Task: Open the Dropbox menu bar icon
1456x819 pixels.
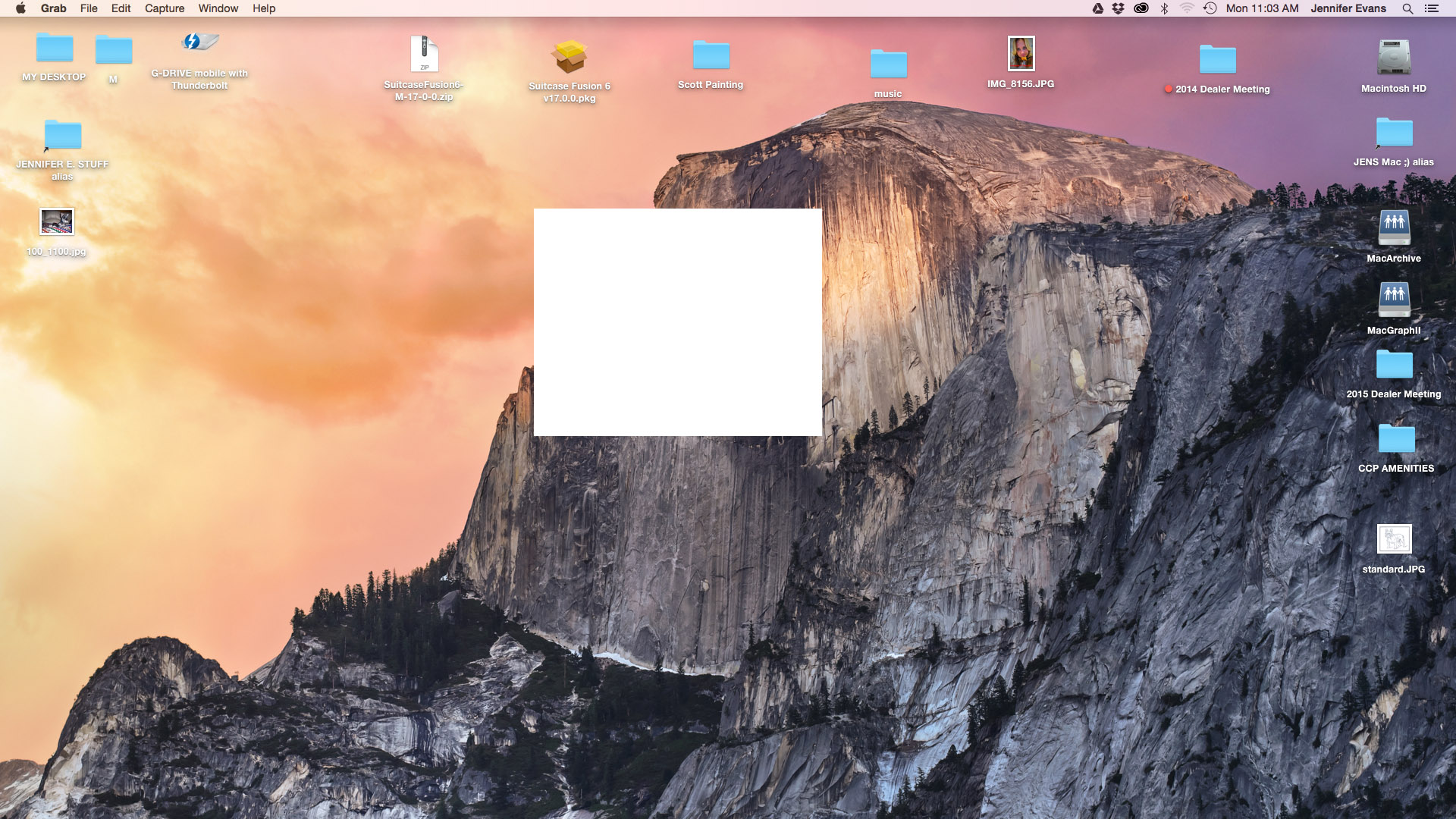Action: click(1118, 8)
